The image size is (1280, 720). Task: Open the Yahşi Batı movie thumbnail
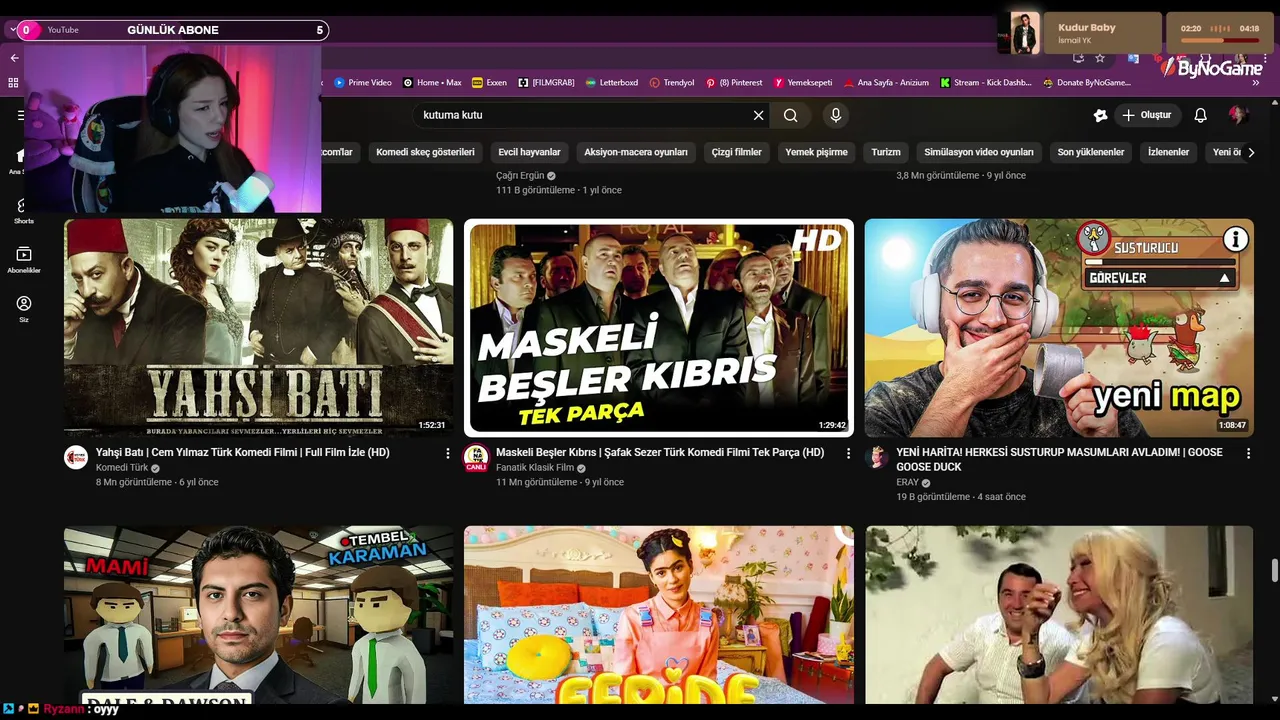(x=259, y=328)
